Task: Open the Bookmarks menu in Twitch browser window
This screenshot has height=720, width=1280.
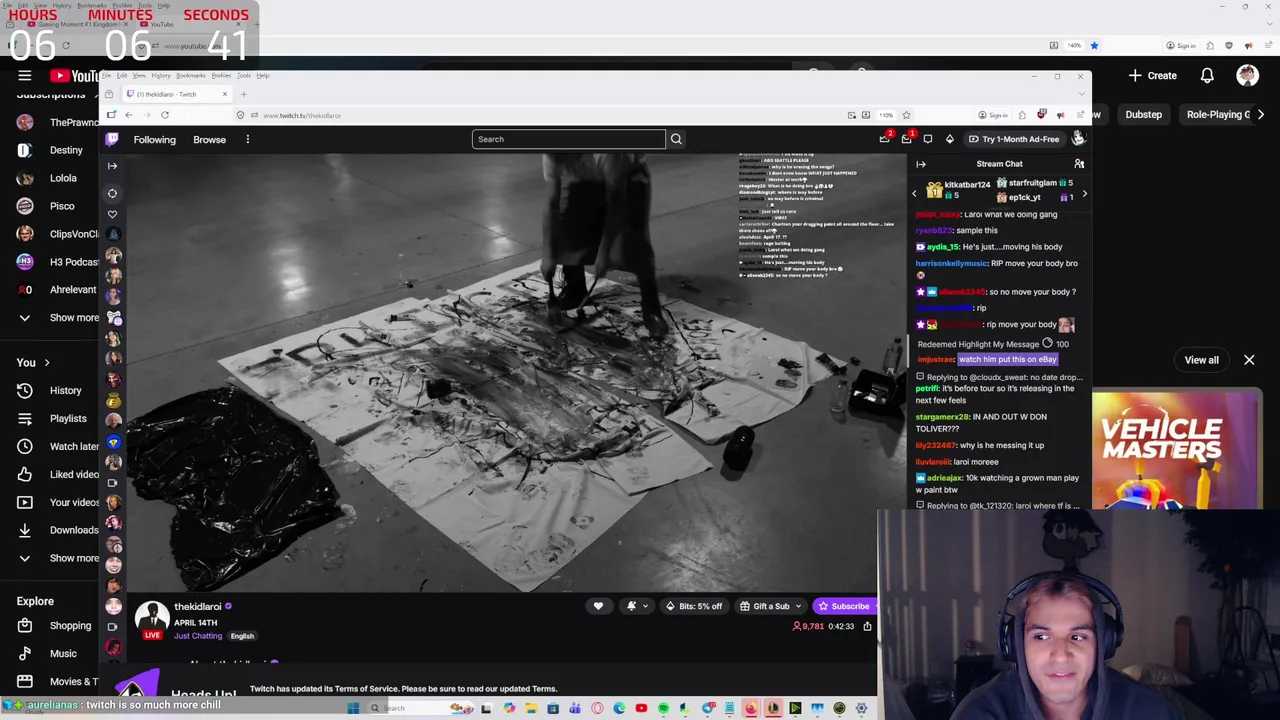Action: tap(190, 76)
